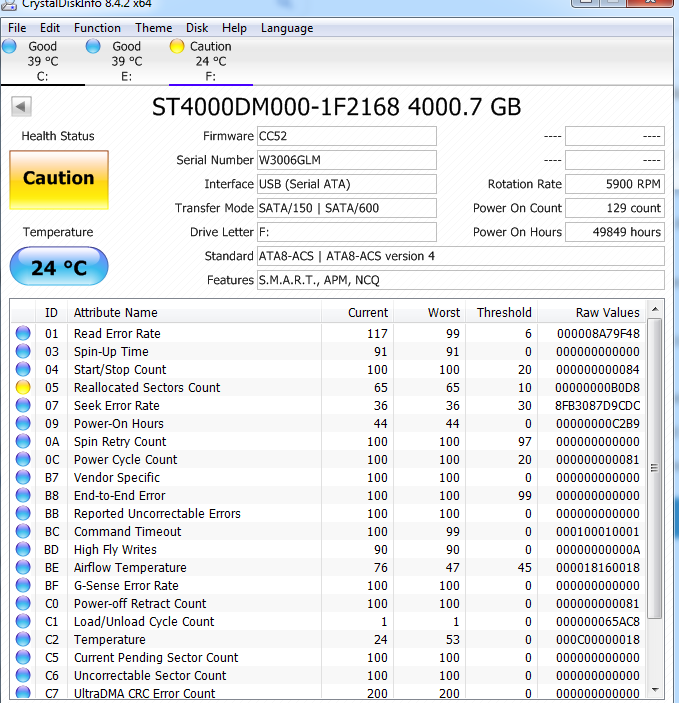Click status orb for Load/Unload Cycle Count
679x703 pixels.
click(23, 621)
